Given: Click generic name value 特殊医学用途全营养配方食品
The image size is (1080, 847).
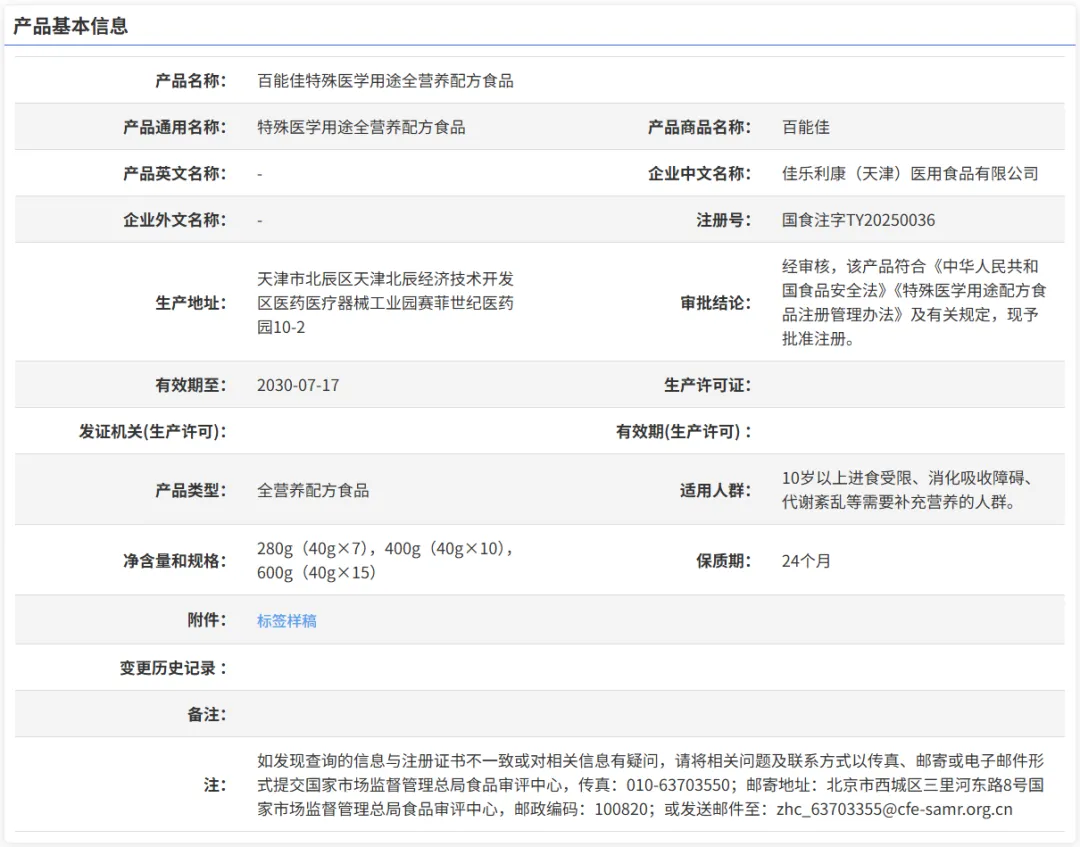Looking at the screenshot, I should pos(361,127).
